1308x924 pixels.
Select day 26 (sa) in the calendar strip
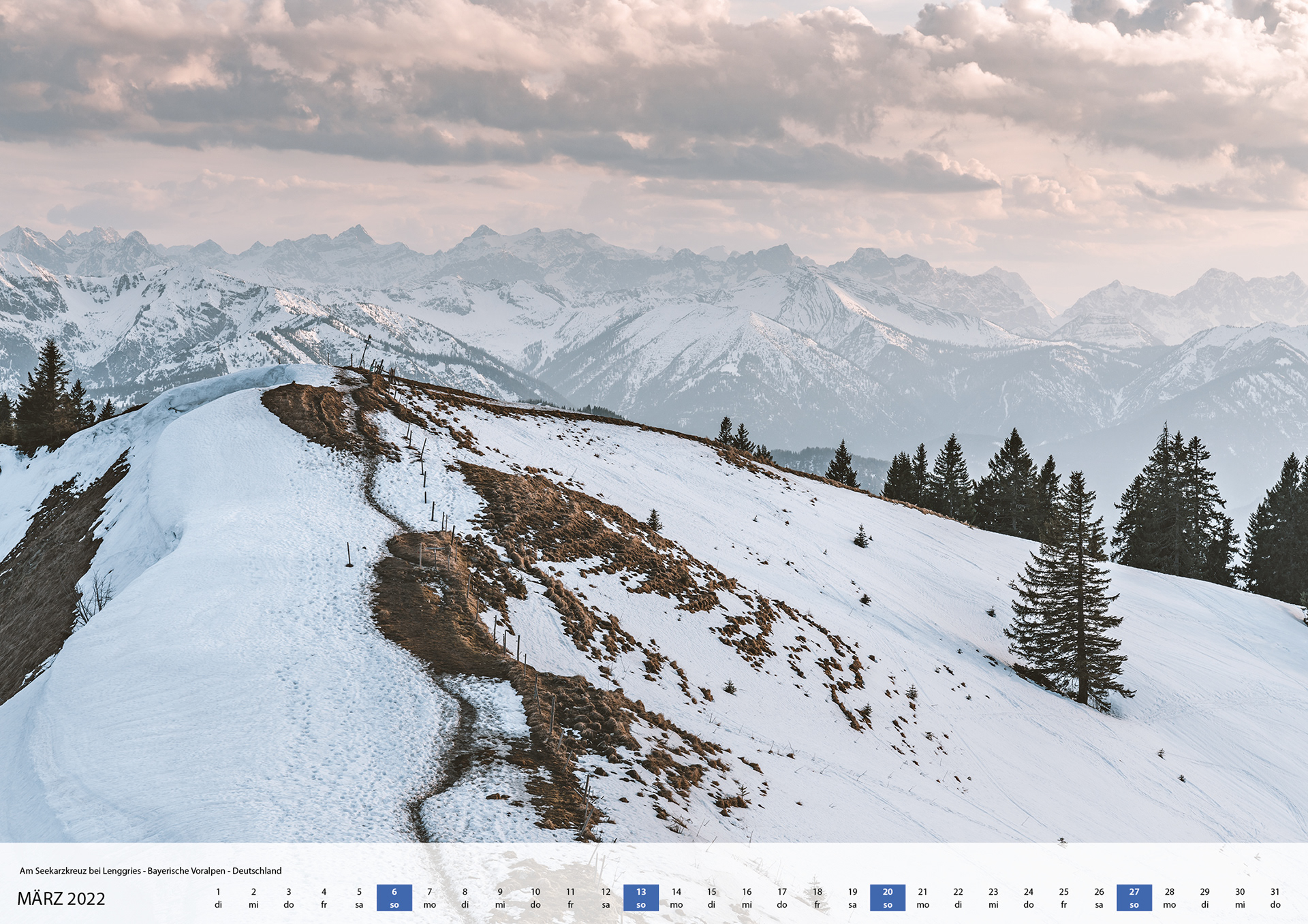tap(1099, 898)
